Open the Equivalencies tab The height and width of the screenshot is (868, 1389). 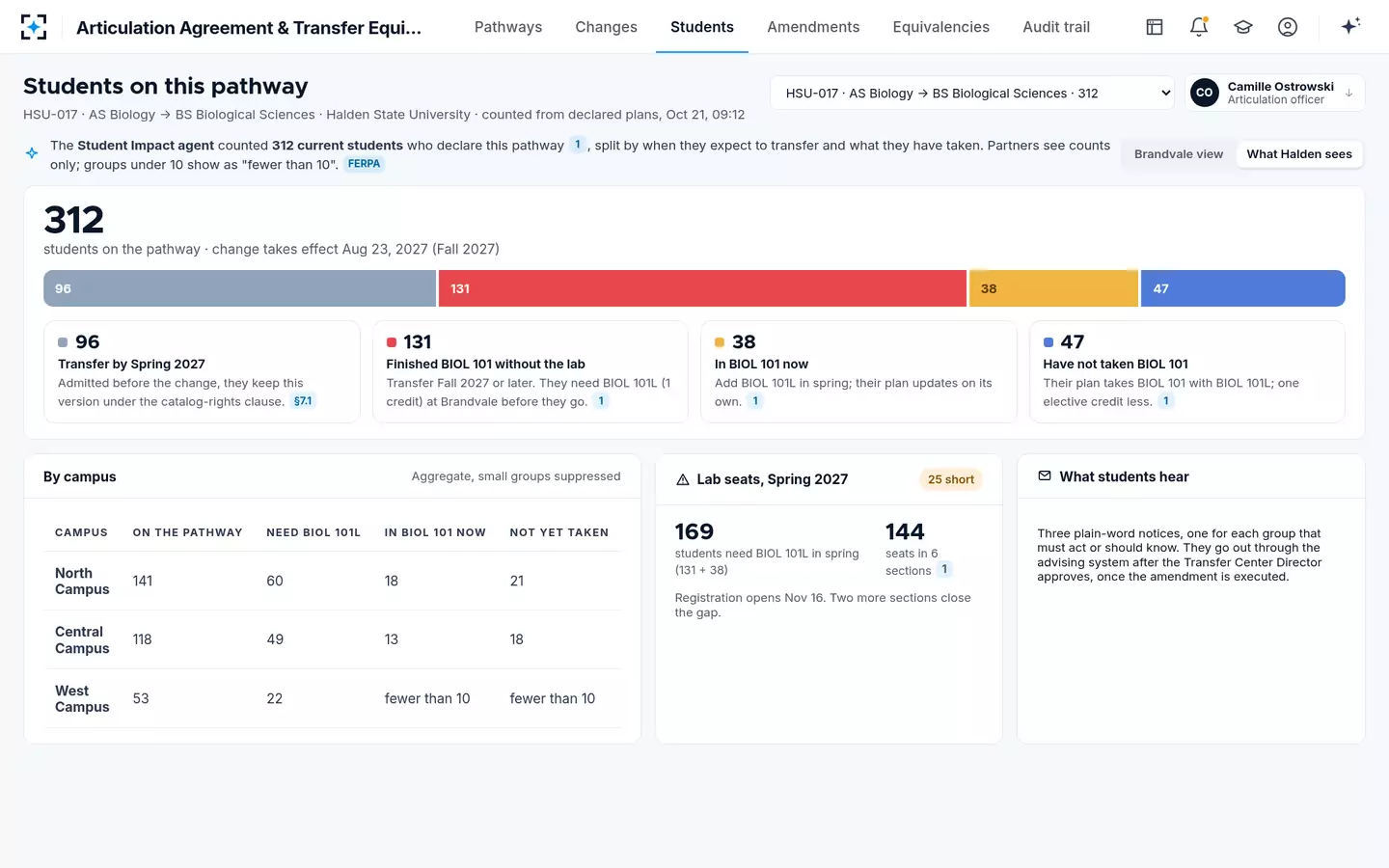[940, 27]
